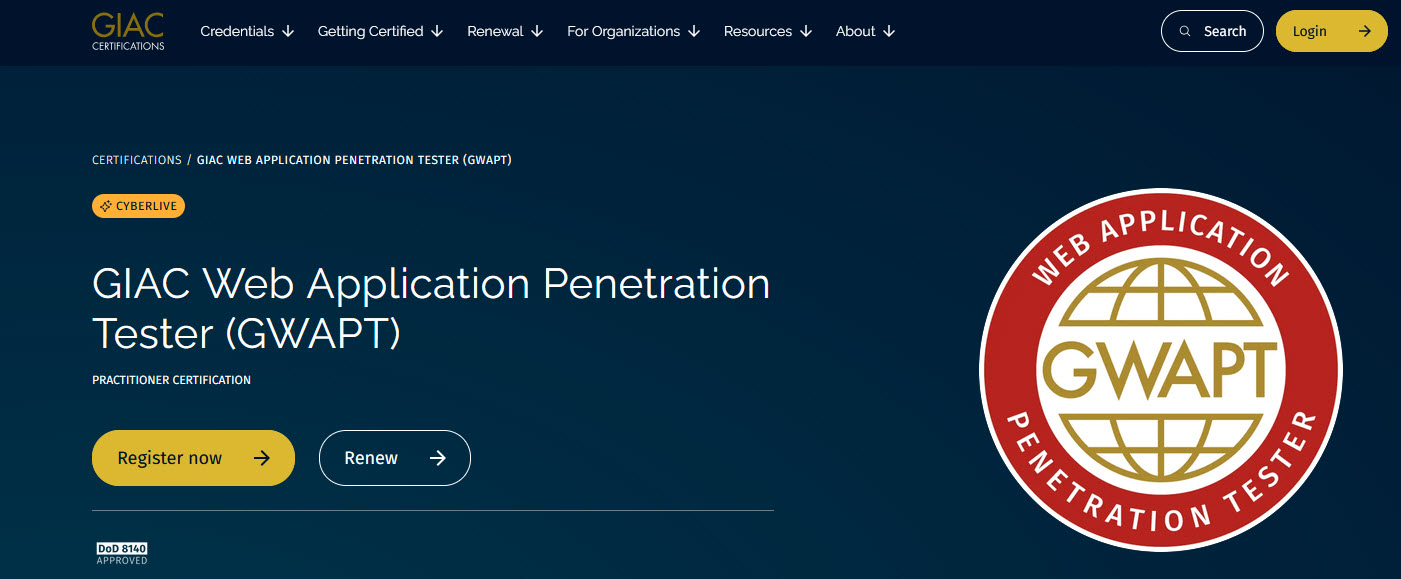Click the magnifier icon in Search

(1185, 31)
